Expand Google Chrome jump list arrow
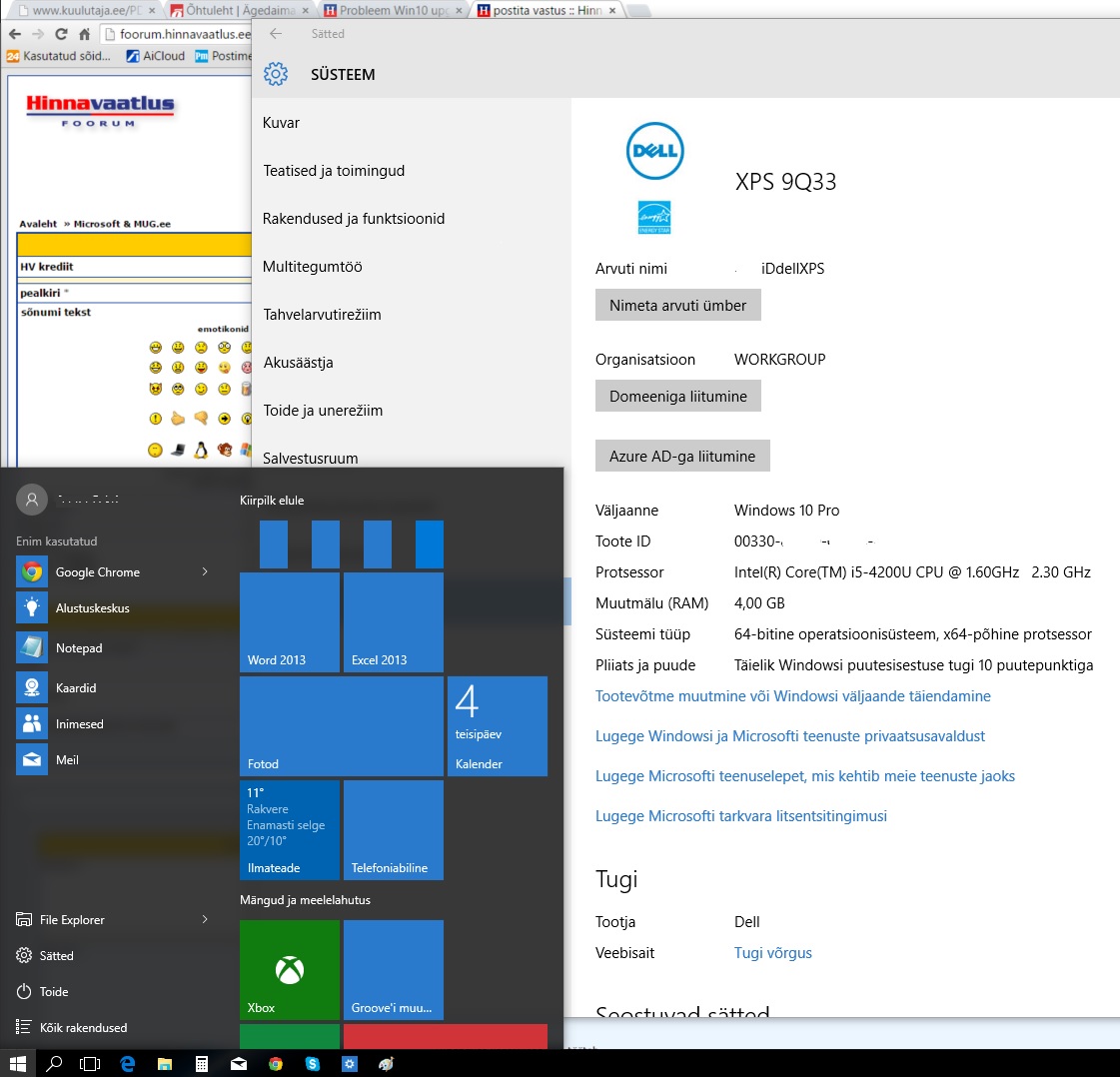Screen dimensions: 1120x1077 [205, 571]
